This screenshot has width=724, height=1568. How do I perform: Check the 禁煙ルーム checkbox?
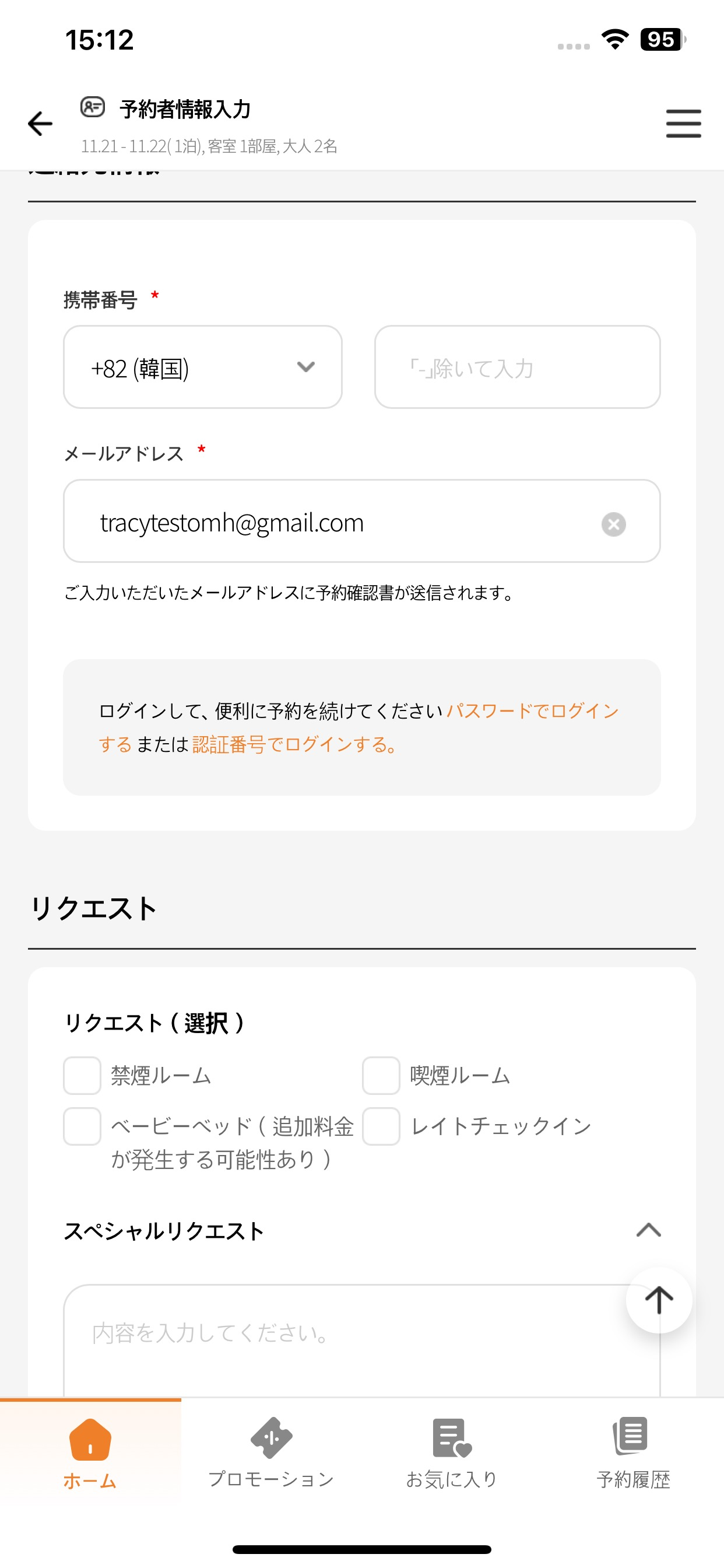(x=82, y=1076)
